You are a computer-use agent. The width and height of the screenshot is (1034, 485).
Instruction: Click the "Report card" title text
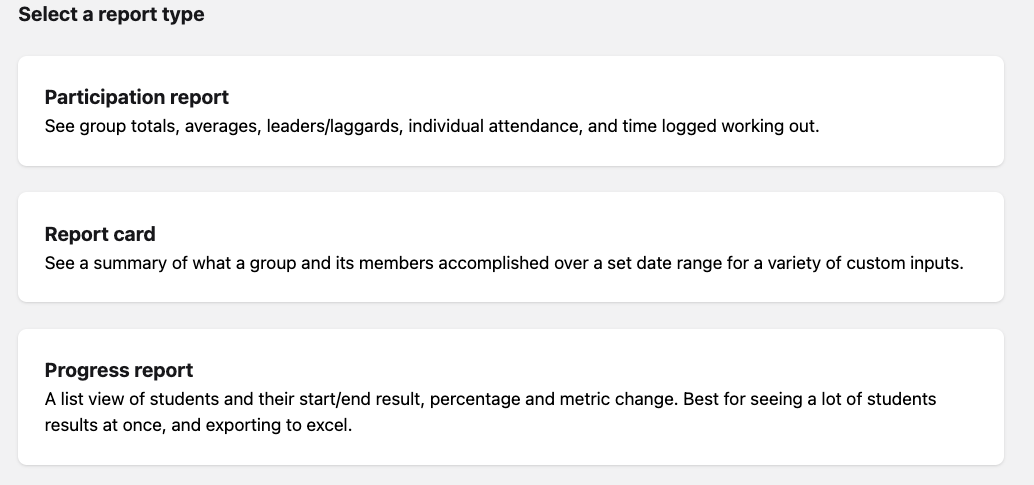pyautogui.click(x=100, y=234)
